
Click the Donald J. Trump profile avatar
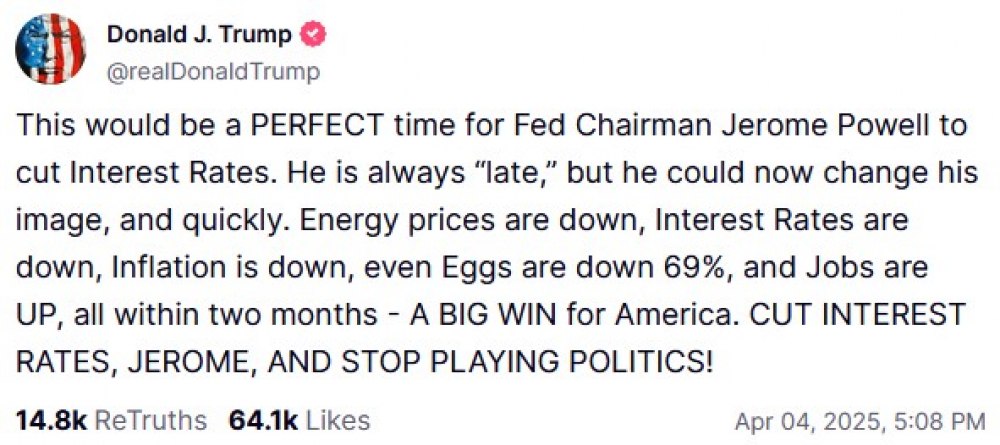pos(51,51)
